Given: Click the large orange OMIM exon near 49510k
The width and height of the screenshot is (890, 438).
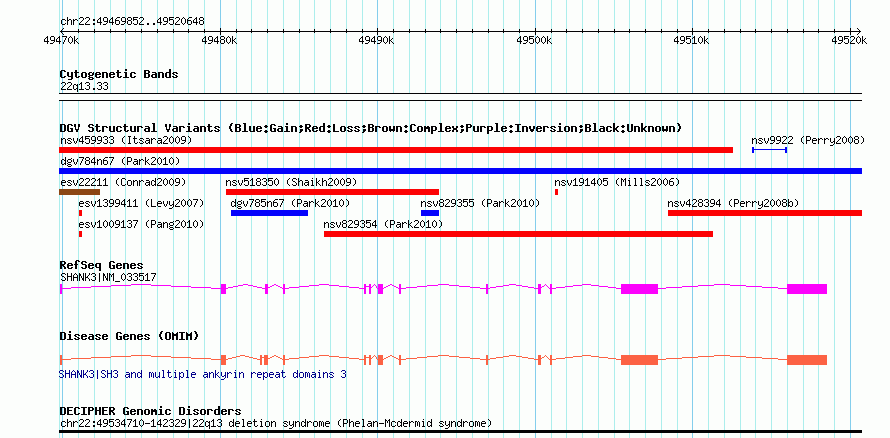Looking at the screenshot, I should [640, 360].
